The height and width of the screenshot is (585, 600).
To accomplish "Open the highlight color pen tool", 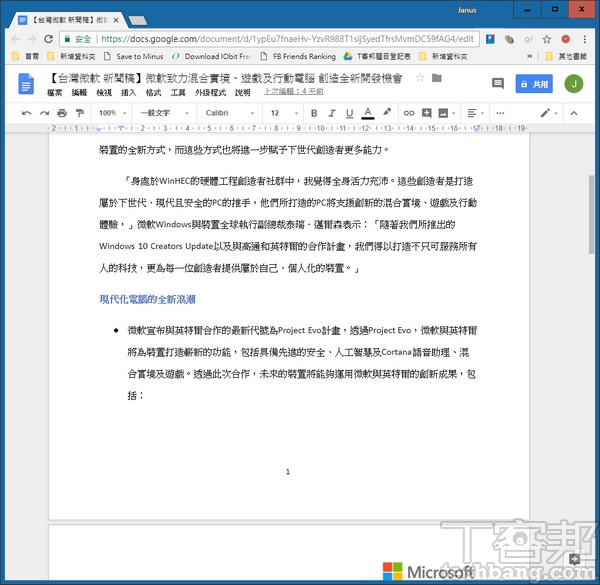I will pos(387,112).
